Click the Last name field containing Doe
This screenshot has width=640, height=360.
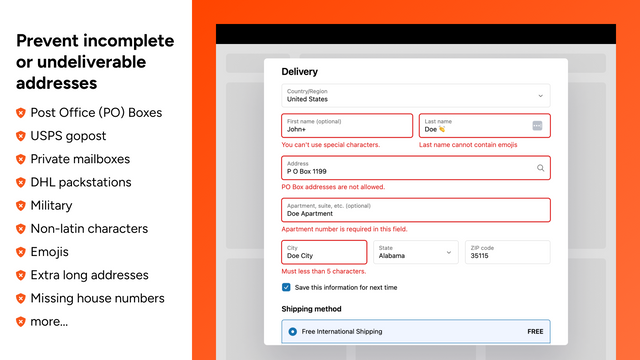pos(484,126)
